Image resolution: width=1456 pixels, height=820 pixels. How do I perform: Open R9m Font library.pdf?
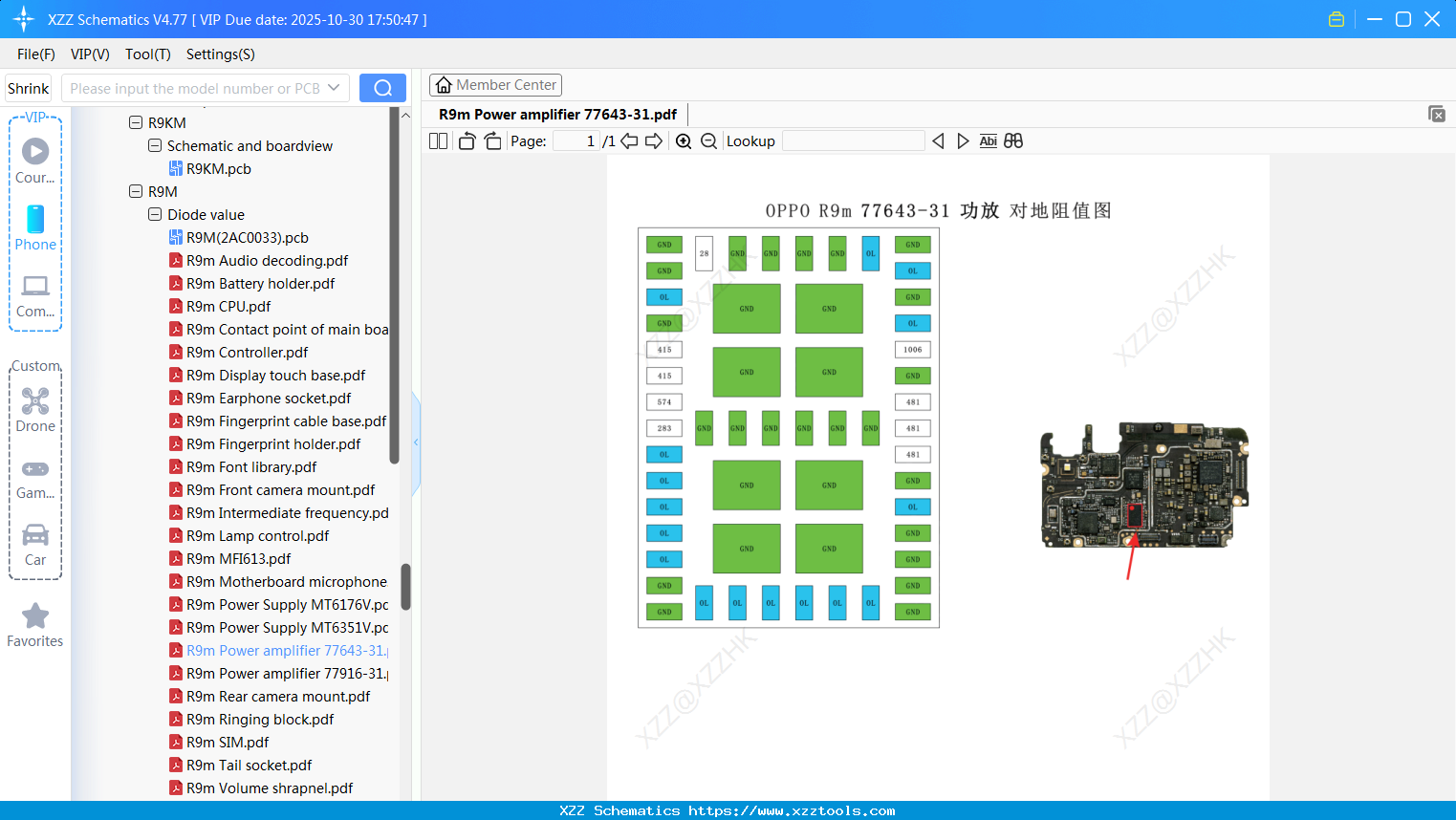pos(243,466)
